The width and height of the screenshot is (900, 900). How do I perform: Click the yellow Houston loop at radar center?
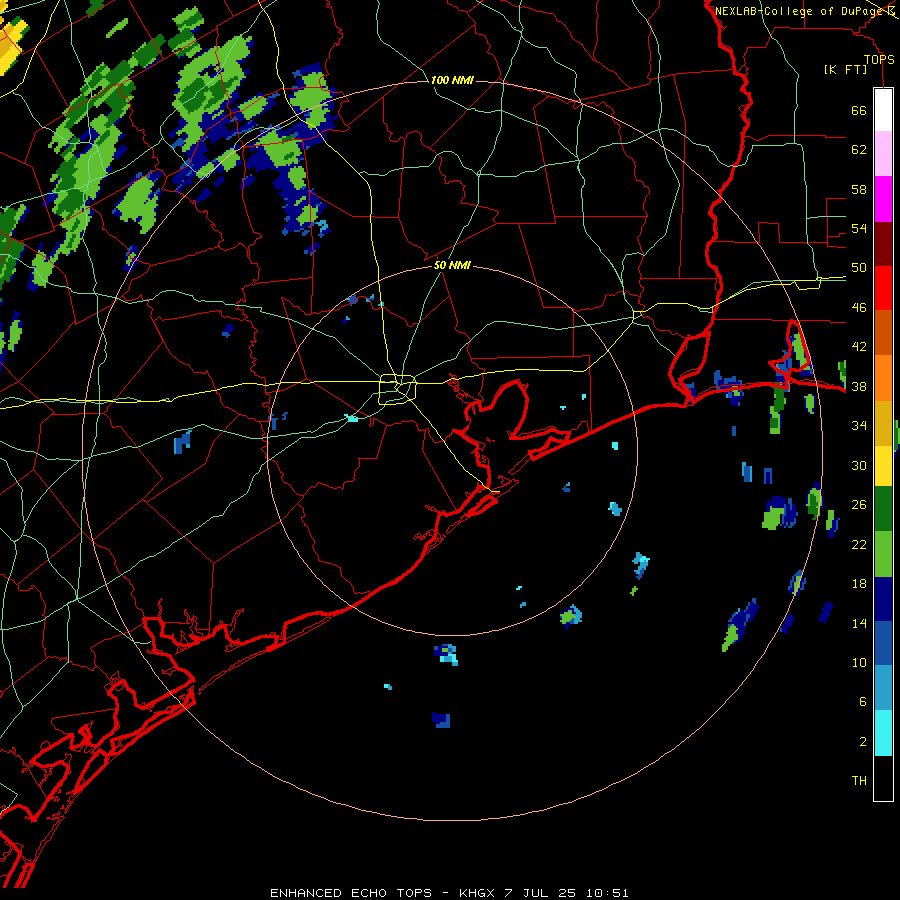coord(398,389)
